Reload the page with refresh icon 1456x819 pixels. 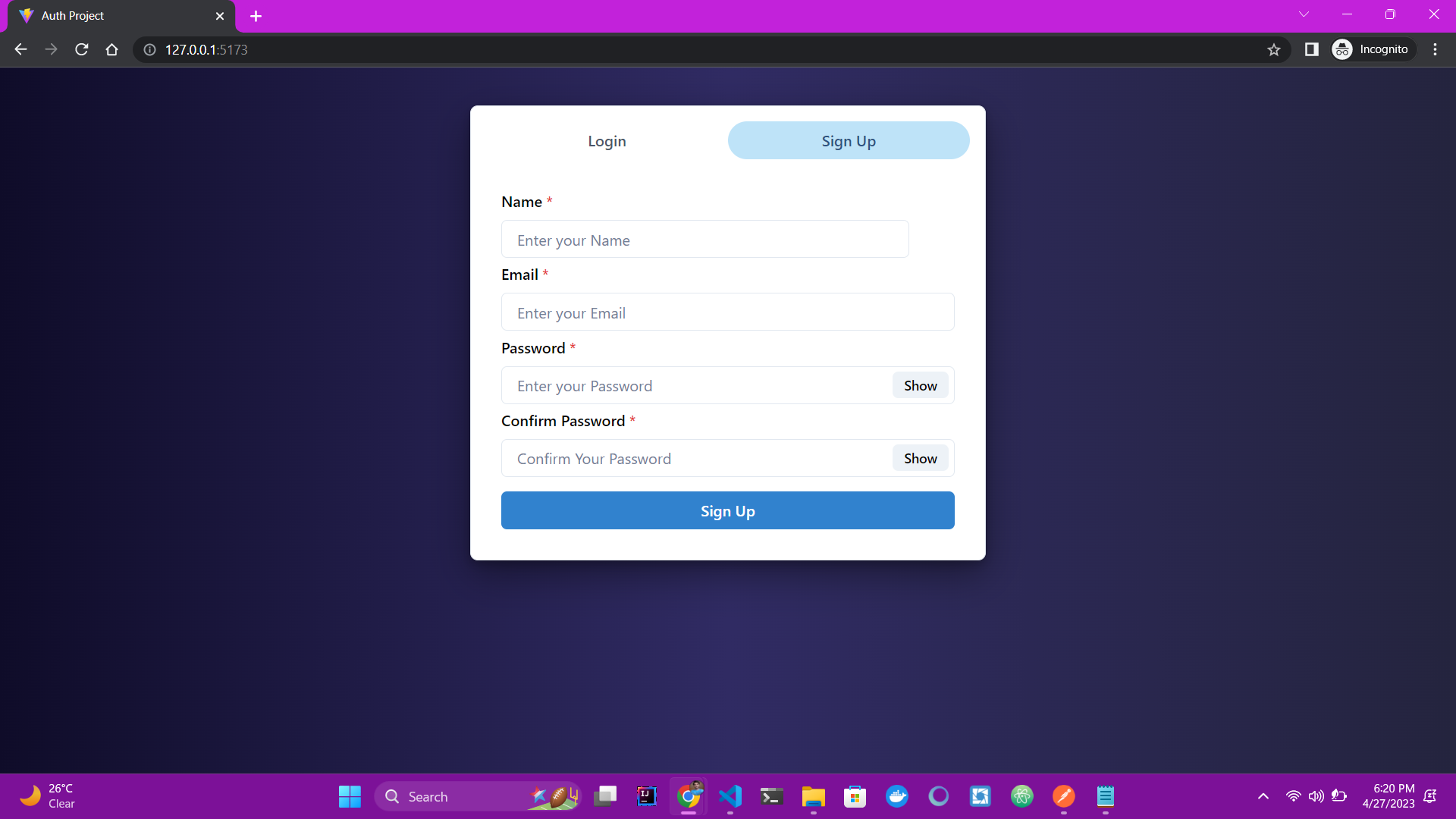(82, 49)
